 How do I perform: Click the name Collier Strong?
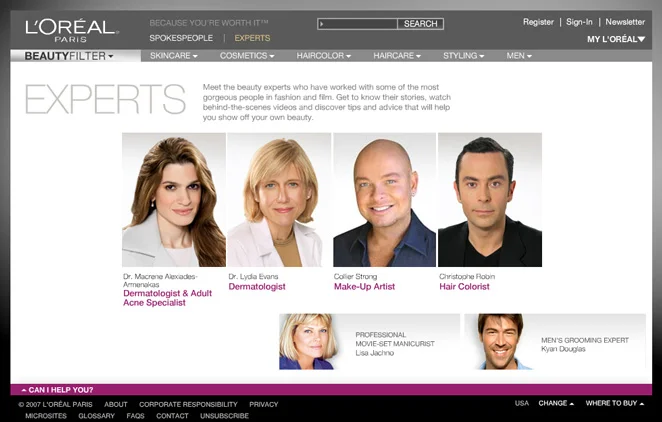tap(355, 276)
